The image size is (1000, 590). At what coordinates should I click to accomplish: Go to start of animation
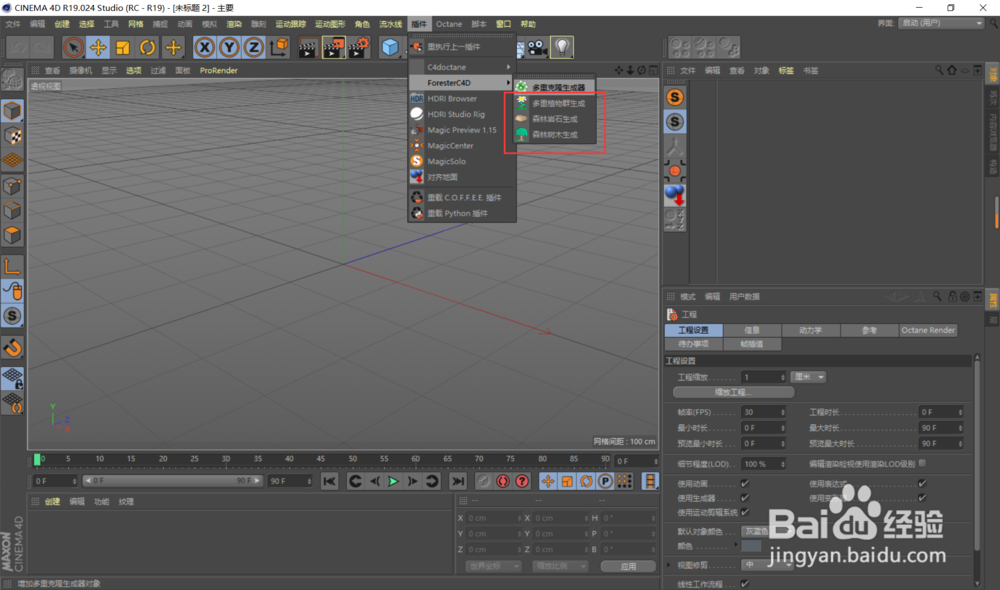tap(329, 482)
